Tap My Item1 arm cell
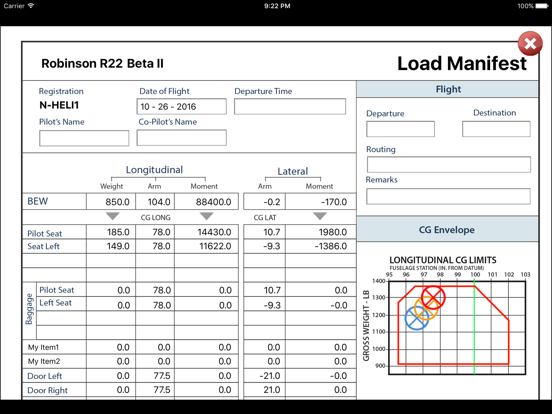 155,347
